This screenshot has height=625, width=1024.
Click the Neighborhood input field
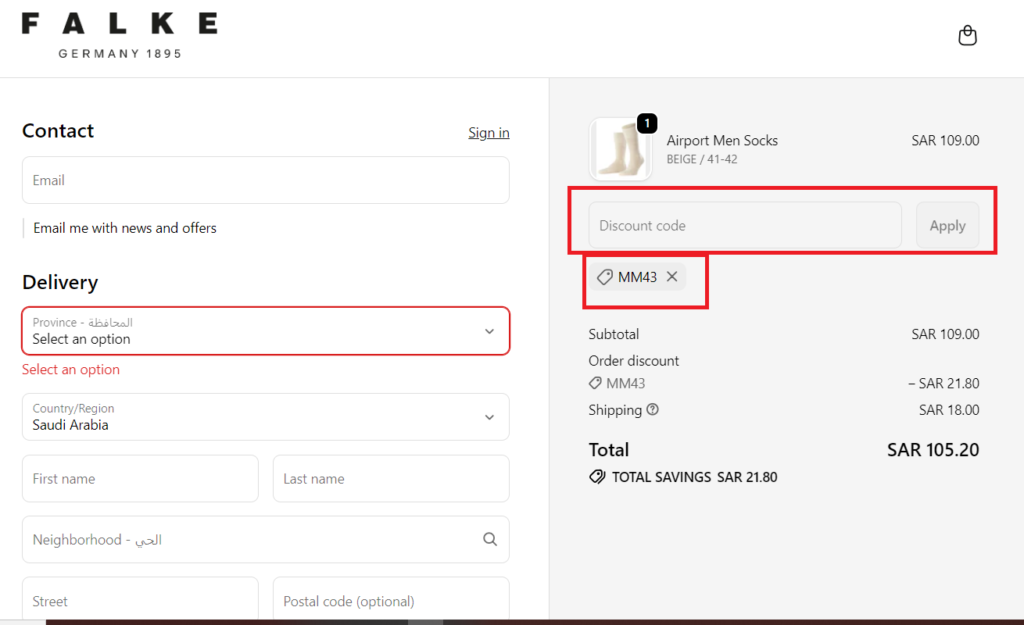coord(266,539)
